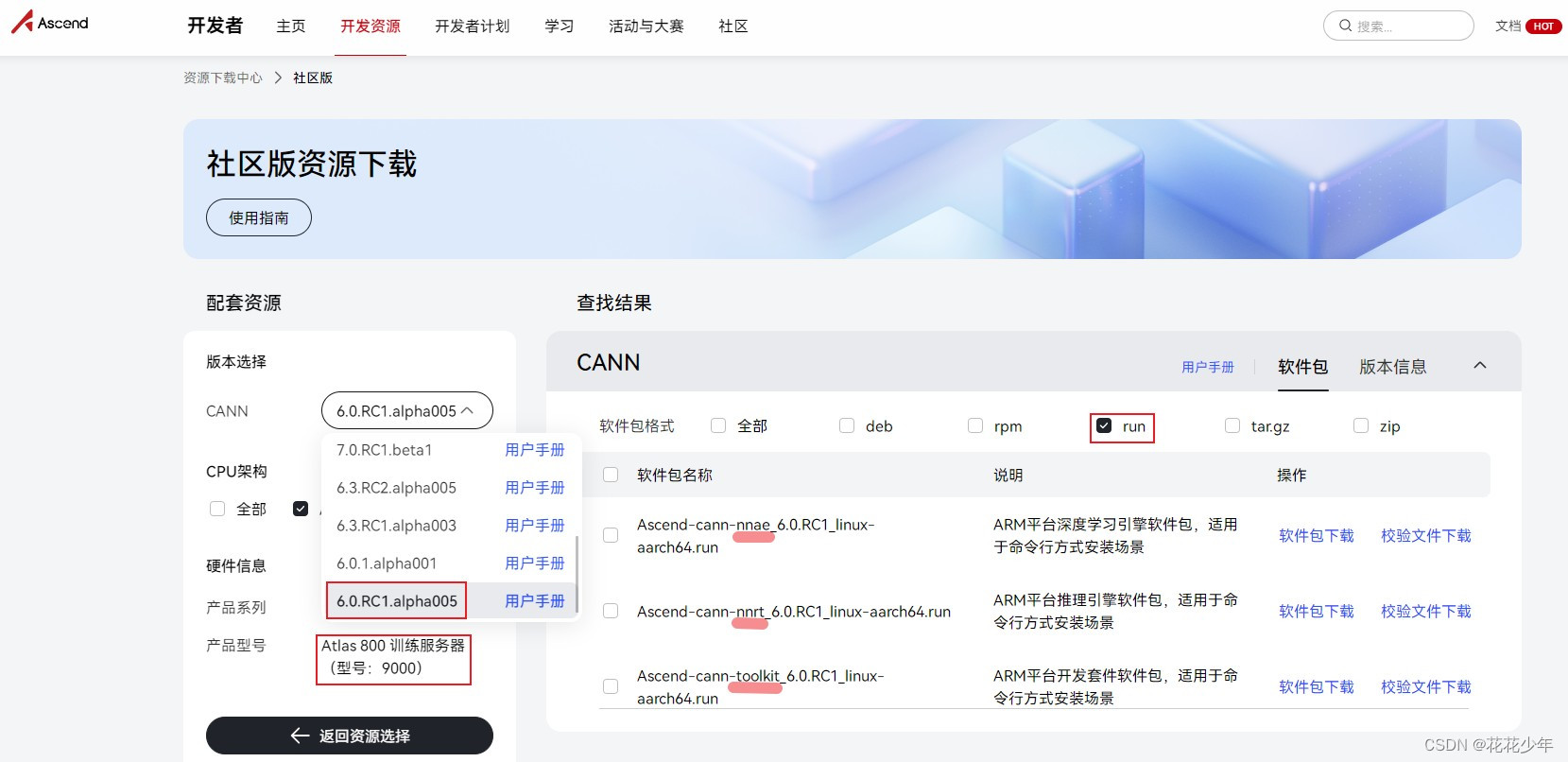Open the 学习 nav item
The image size is (1568, 762).
pos(560,26)
